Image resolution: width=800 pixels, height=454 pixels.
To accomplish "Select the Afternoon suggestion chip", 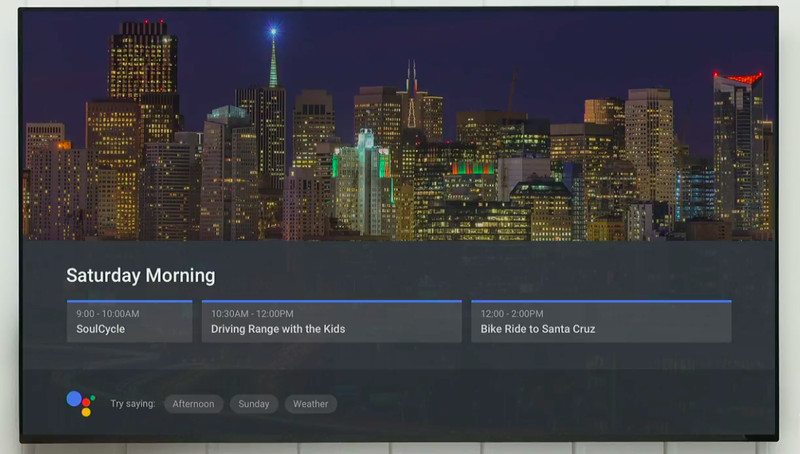I will click(193, 404).
